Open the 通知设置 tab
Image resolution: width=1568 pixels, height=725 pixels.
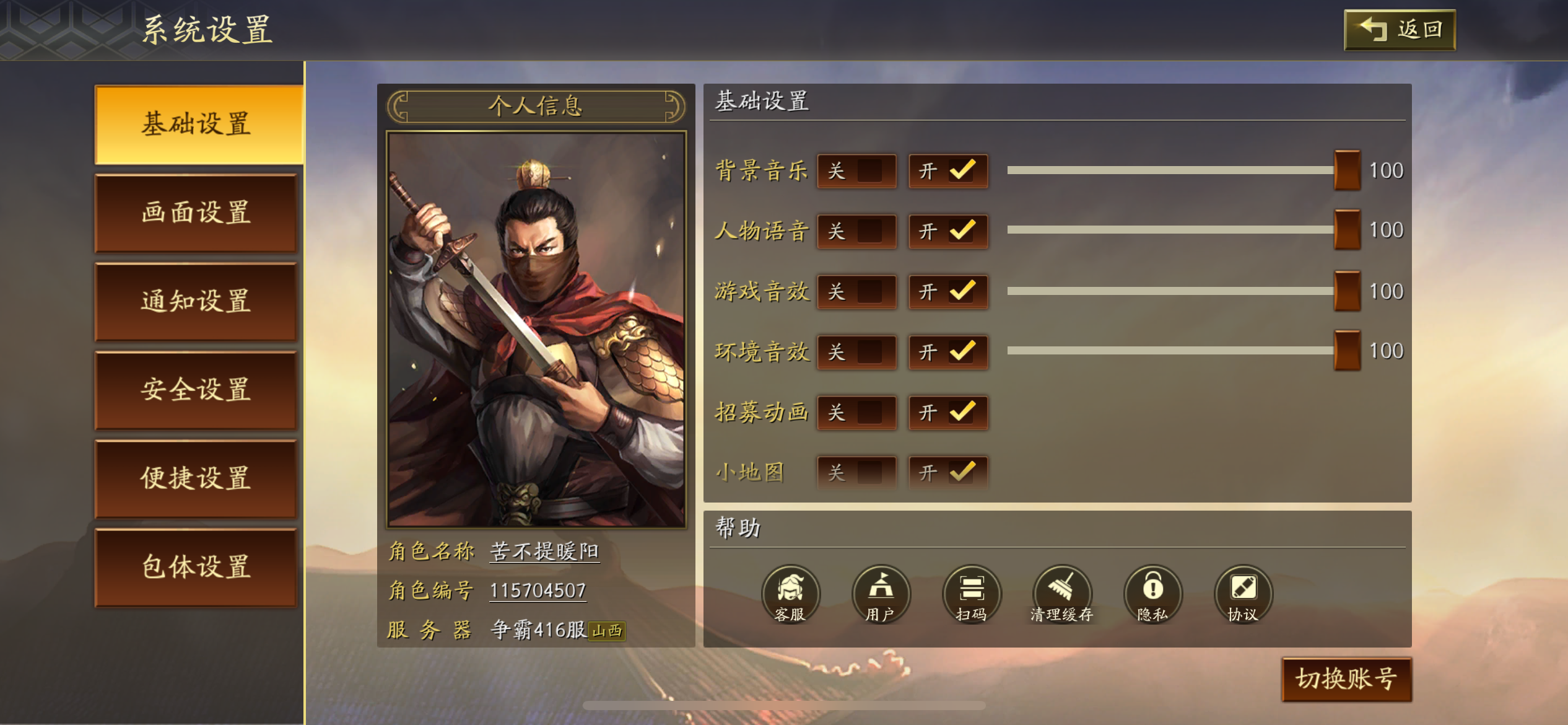196,301
